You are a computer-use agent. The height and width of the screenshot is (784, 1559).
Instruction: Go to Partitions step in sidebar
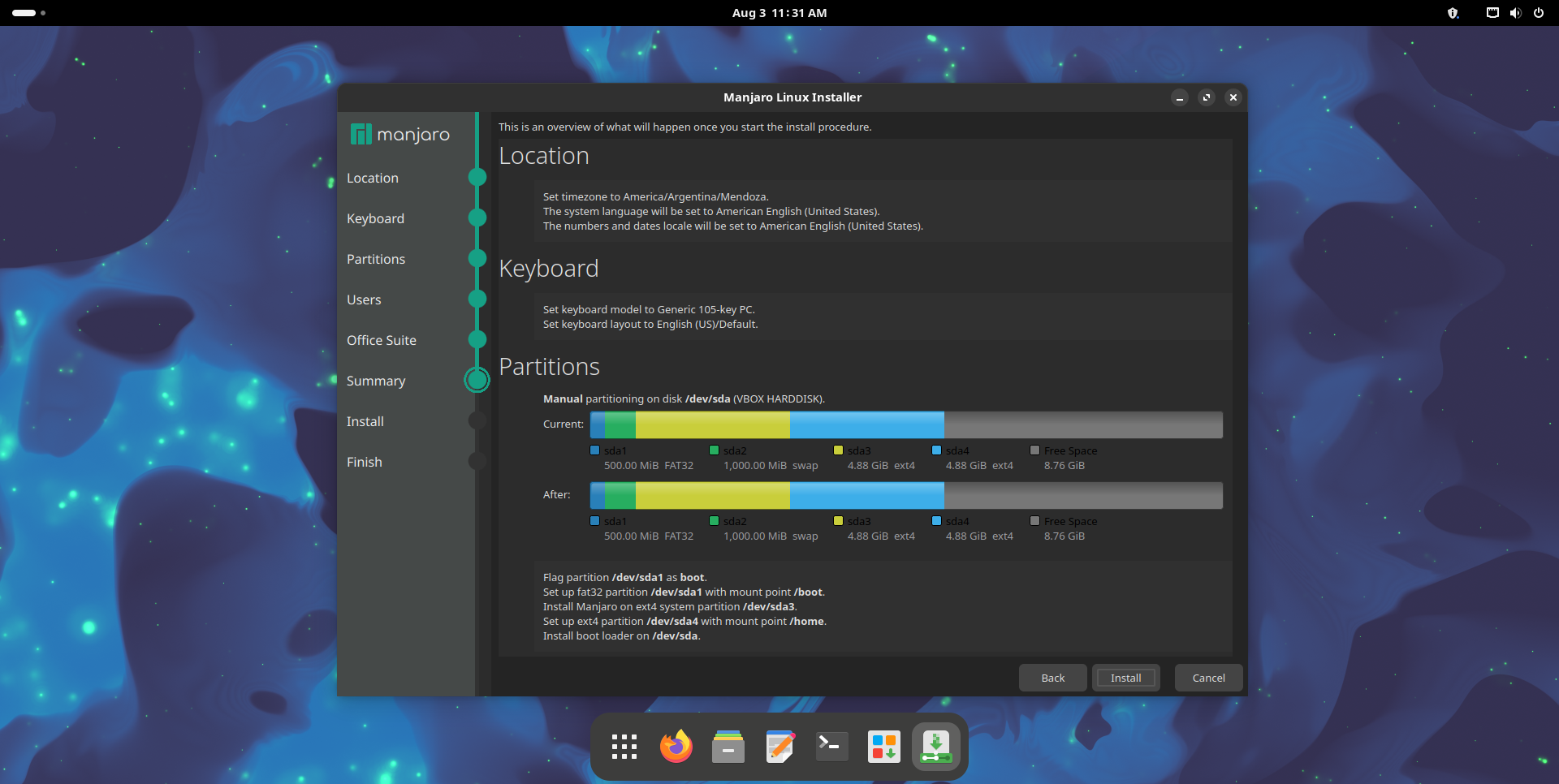pos(376,259)
